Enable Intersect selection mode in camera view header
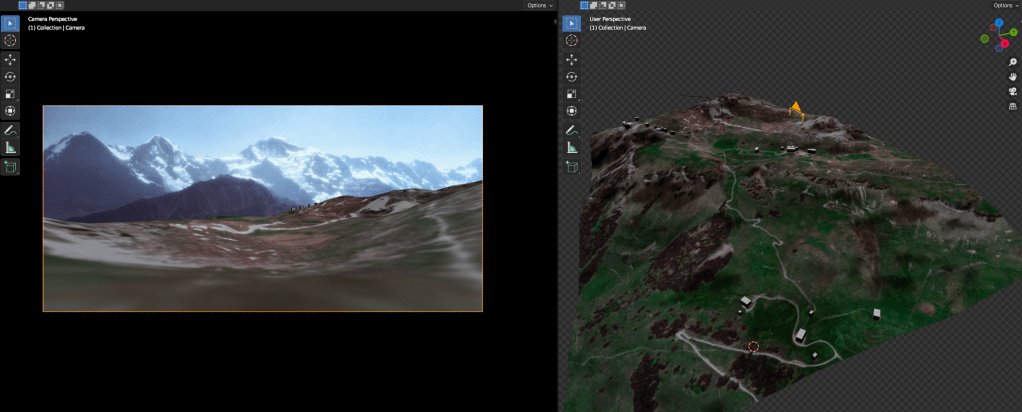This screenshot has height=412, width=1022. tap(59, 5)
